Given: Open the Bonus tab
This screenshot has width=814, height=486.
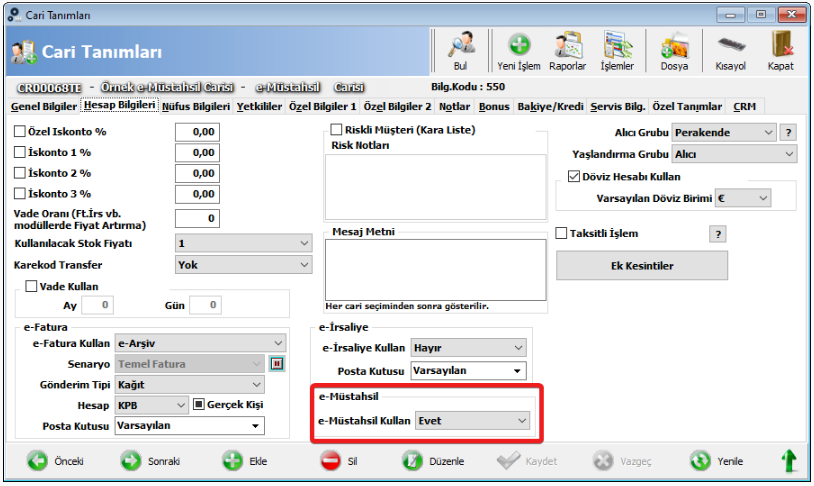Looking at the screenshot, I should point(494,106).
